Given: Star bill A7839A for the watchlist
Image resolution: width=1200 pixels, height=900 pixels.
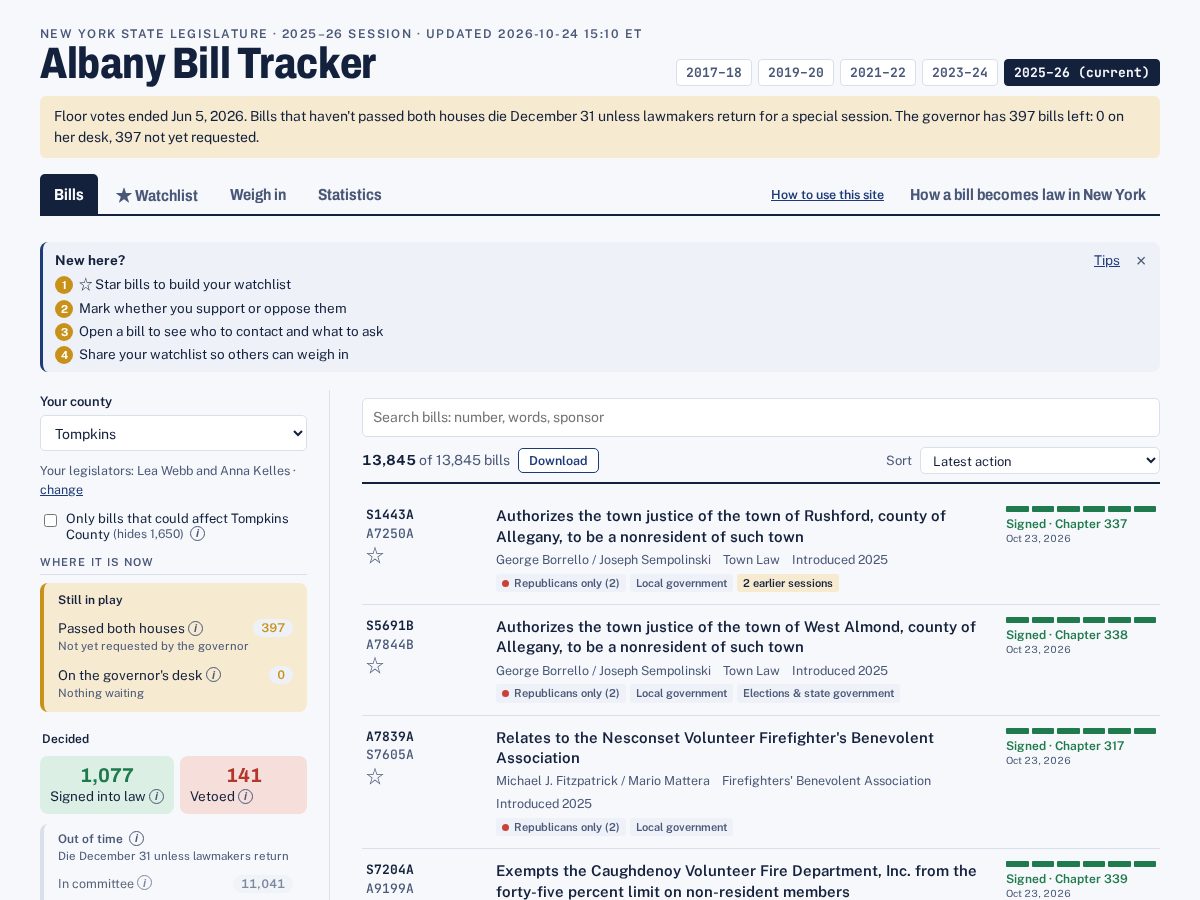Looking at the screenshot, I should point(375,777).
